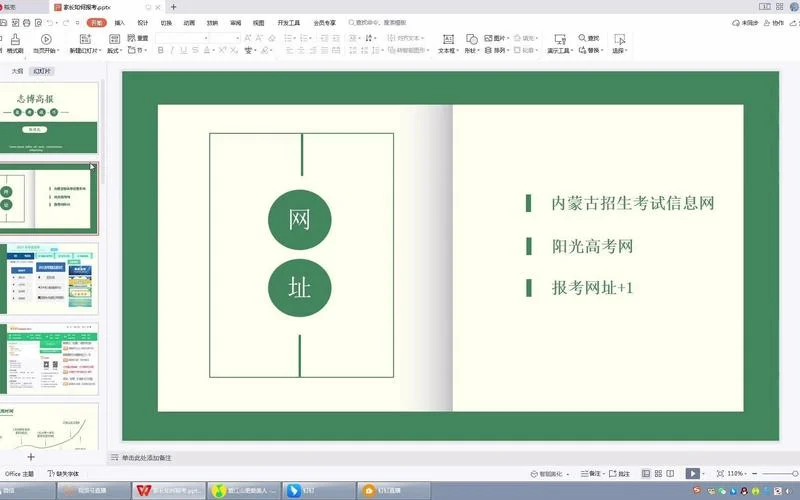Screen dimensions: 800x500
Task: Reset slide via 重置 button
Action: [x=138, y=38]
